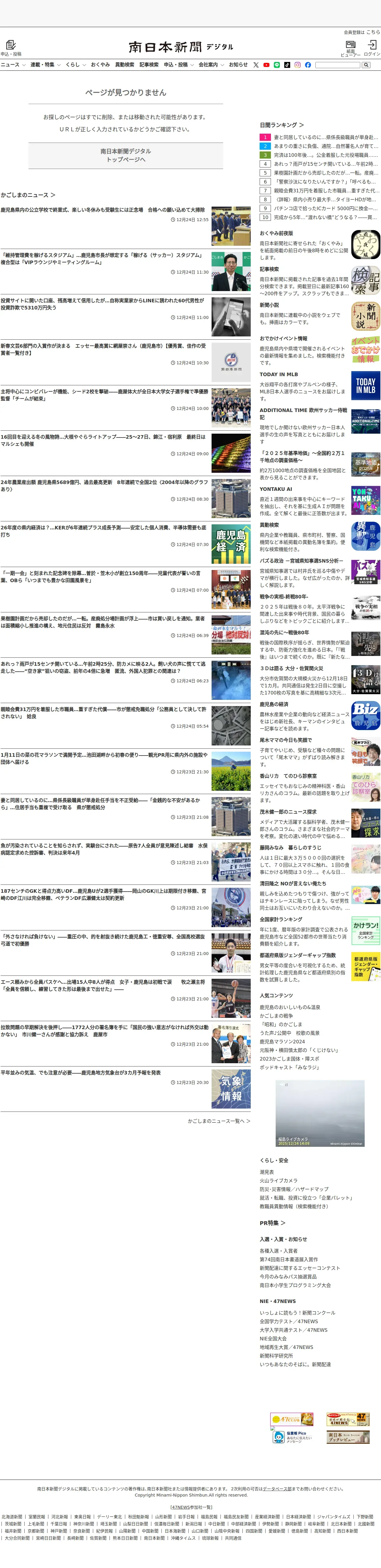Click the magnifier search button
Viewport: 381px width, 1568px height.
[x=366, y=65]
